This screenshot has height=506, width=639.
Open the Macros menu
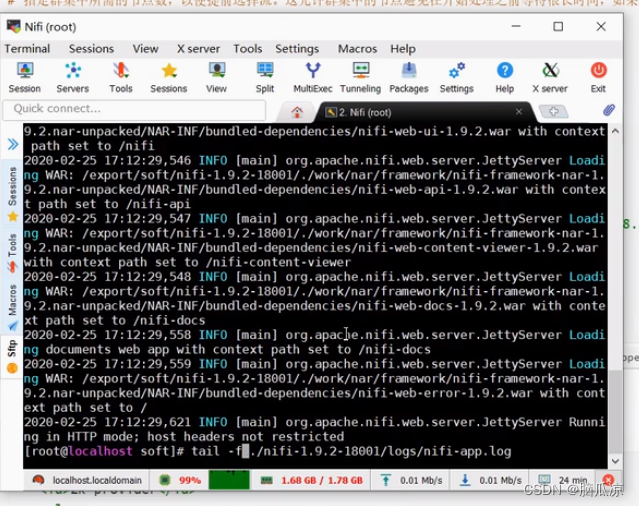point(357,49)
